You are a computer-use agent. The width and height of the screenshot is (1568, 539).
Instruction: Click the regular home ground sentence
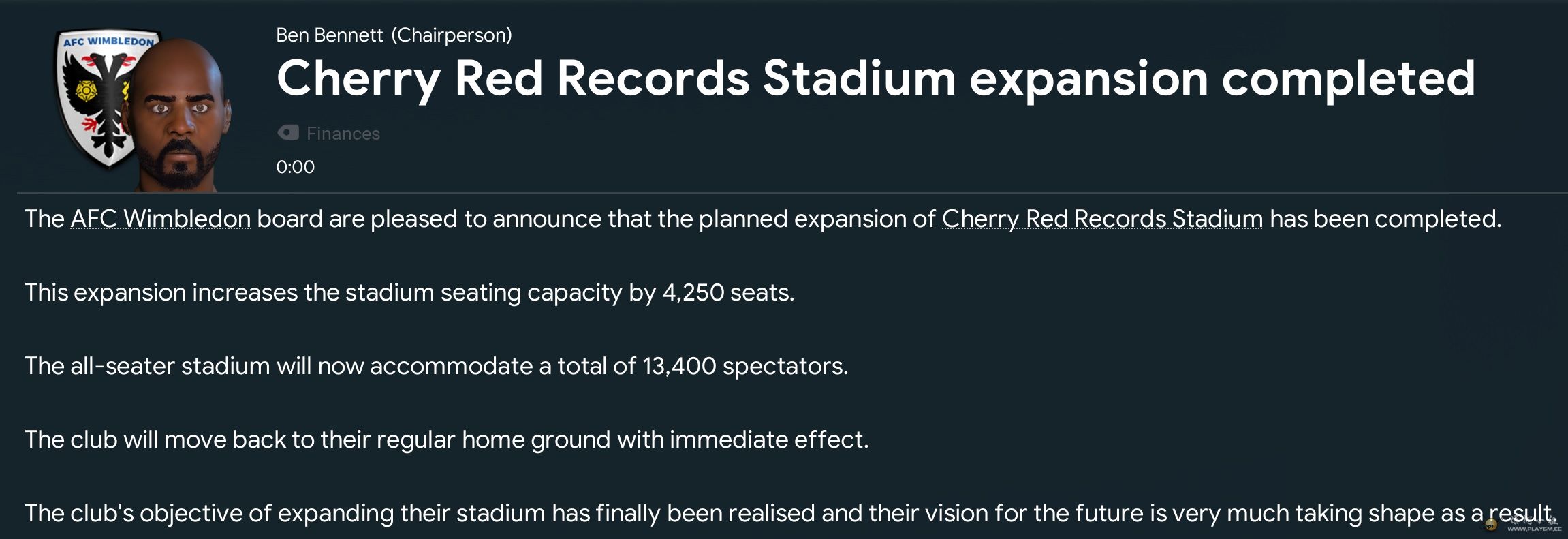(446, 440)
